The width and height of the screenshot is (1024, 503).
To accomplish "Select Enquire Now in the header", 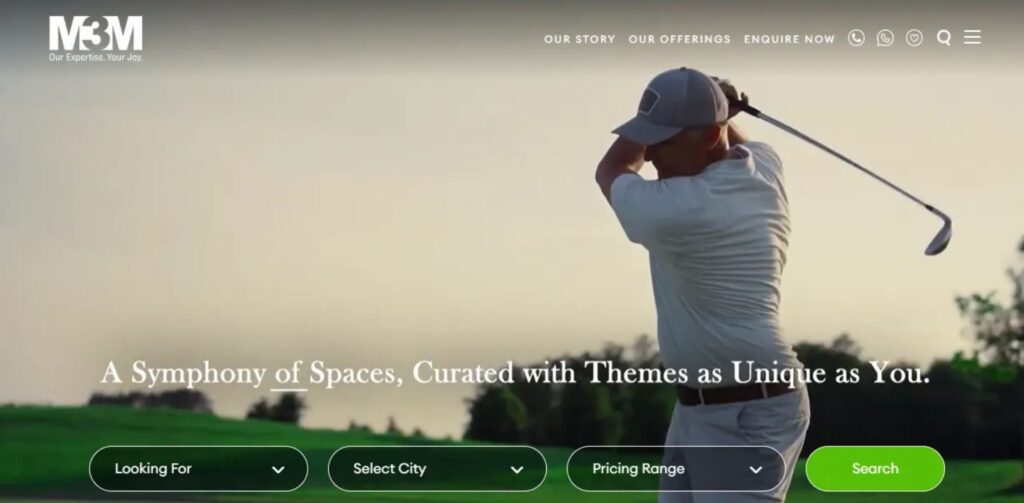I will click(x=789, y=39).
